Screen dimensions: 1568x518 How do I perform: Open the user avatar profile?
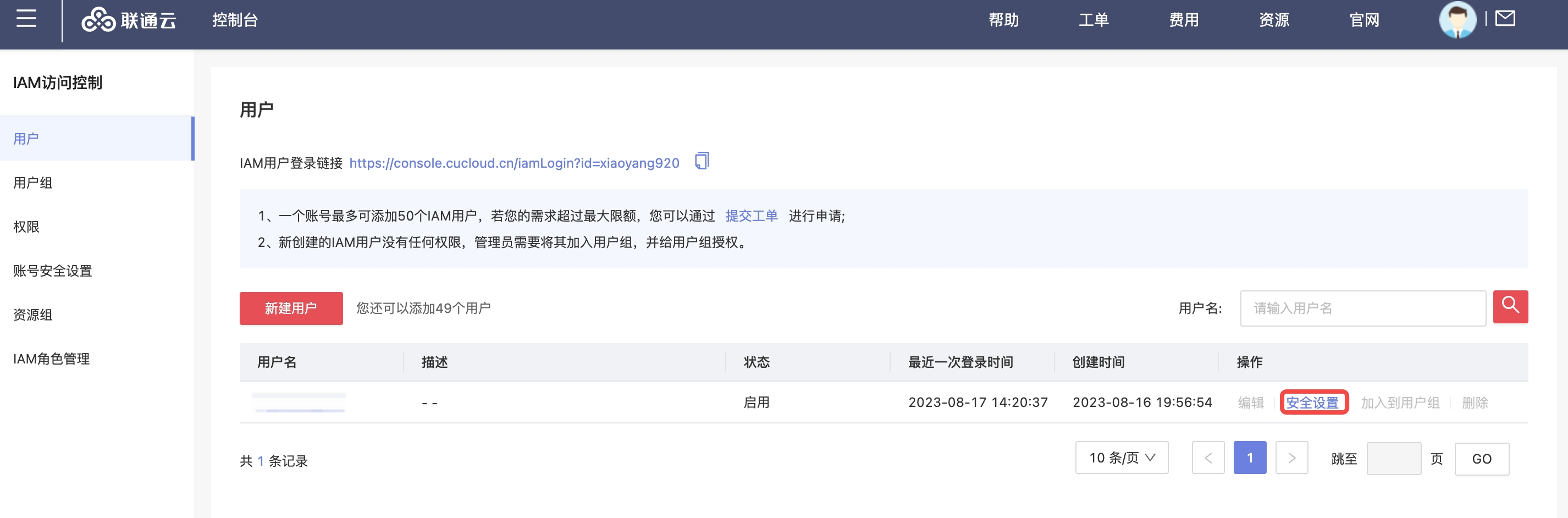point(1456,19)
